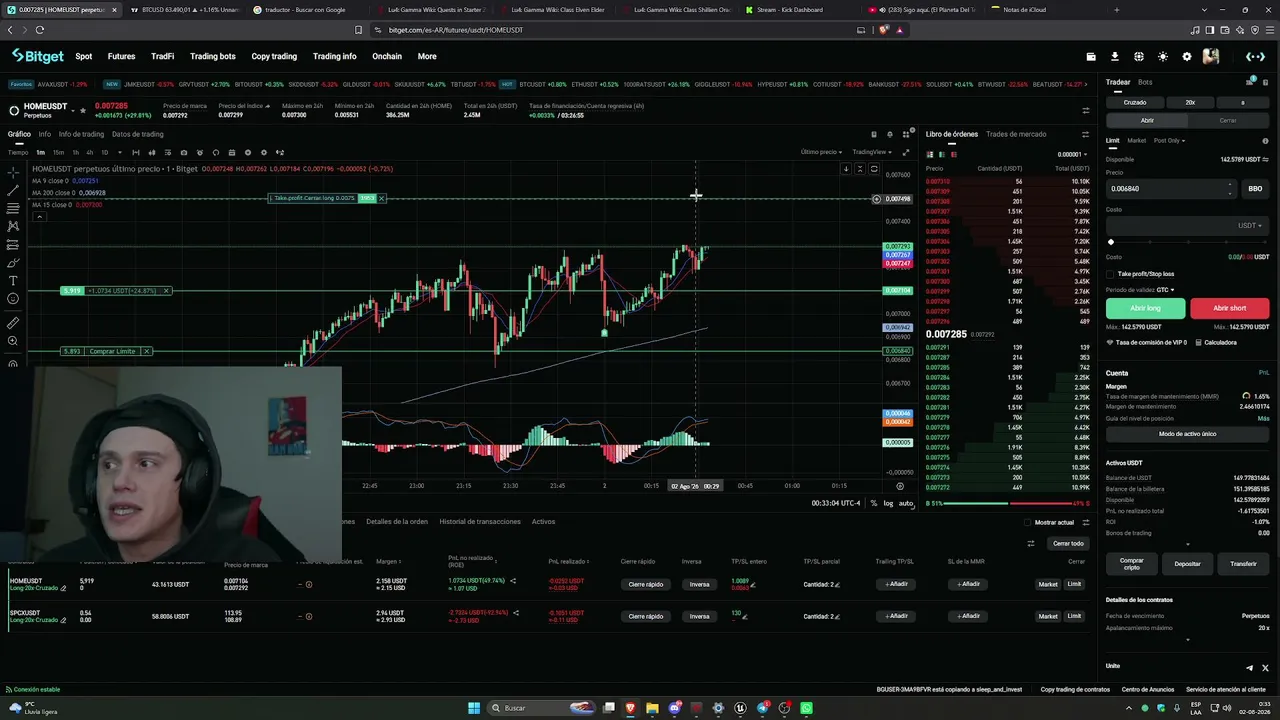The width and height of the screenshot is (1280, 720).
Task: Click the order size slider handle
Action: (1111, 242)
